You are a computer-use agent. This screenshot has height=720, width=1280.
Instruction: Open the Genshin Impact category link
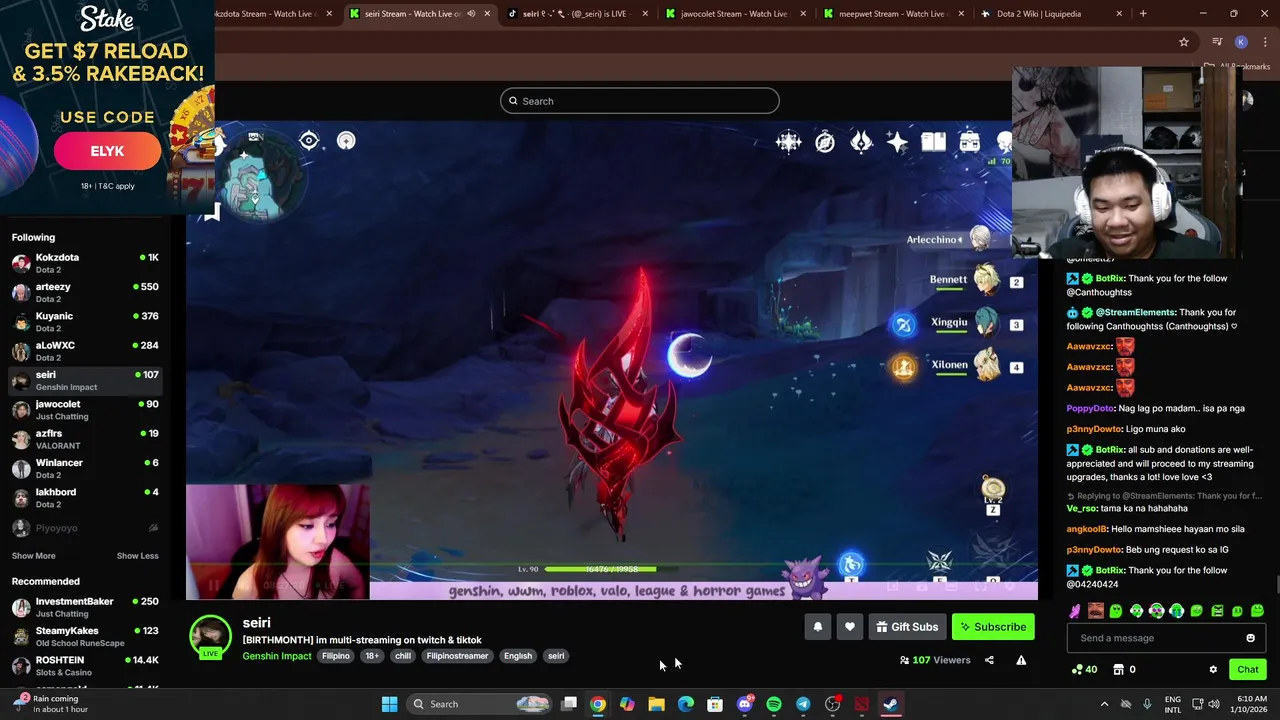pyautogui.click(x=277, y=656)
